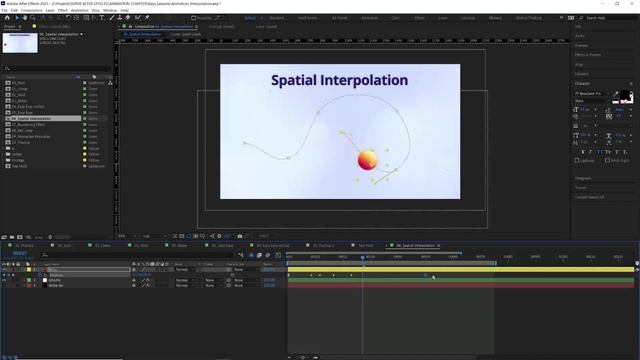This screenshot has width=640, height=360.
Task: Open the Paragraph panel
Action: 583,178
